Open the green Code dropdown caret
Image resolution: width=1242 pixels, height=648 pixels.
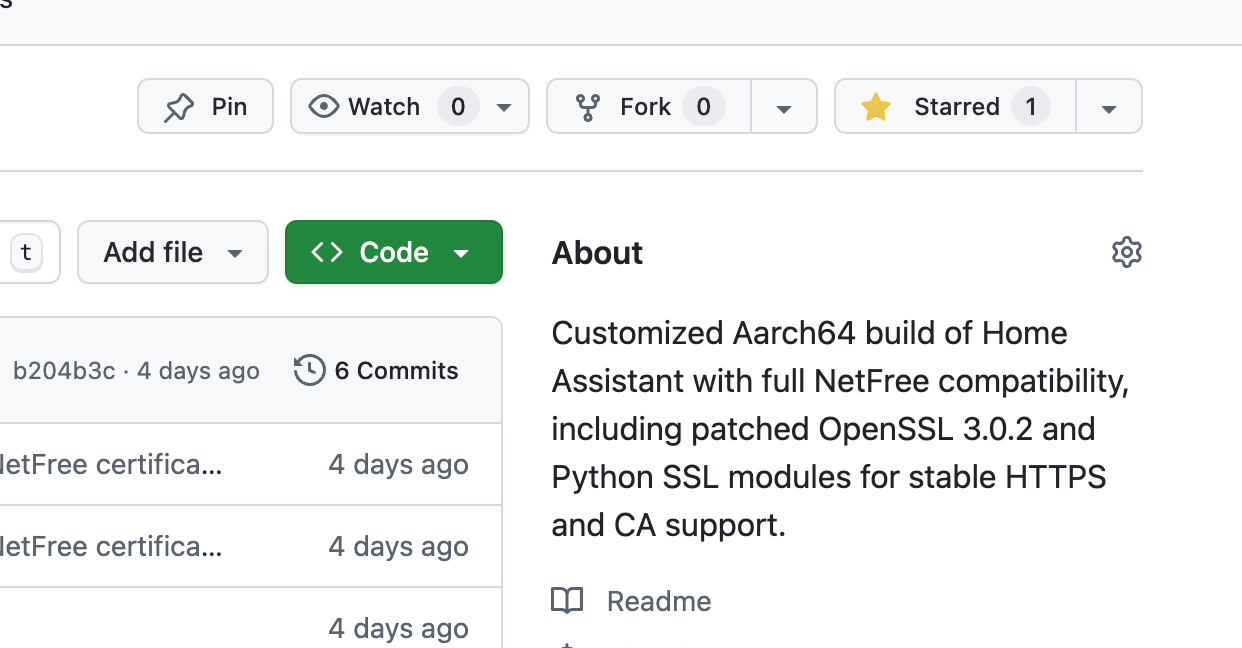tap(461, 253)
